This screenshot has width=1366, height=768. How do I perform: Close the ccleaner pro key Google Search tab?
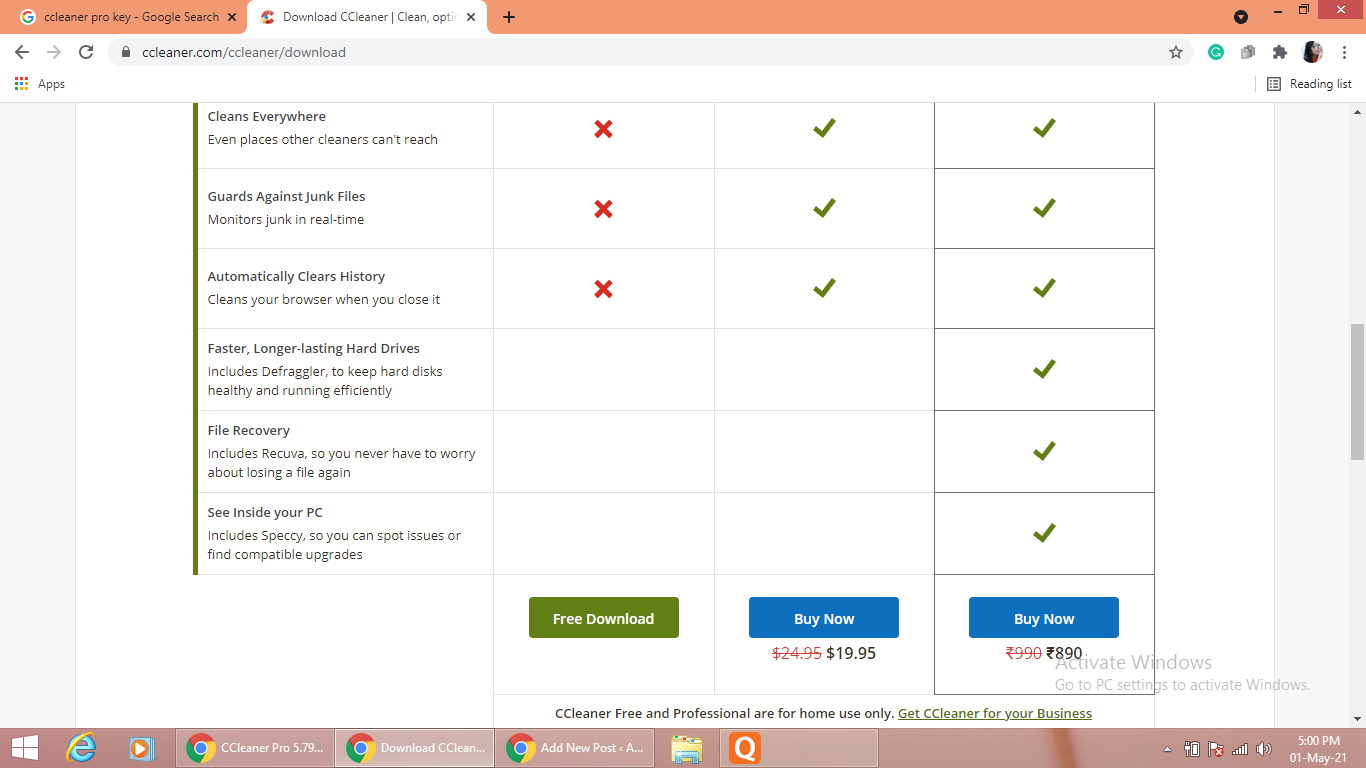point(232,17)
